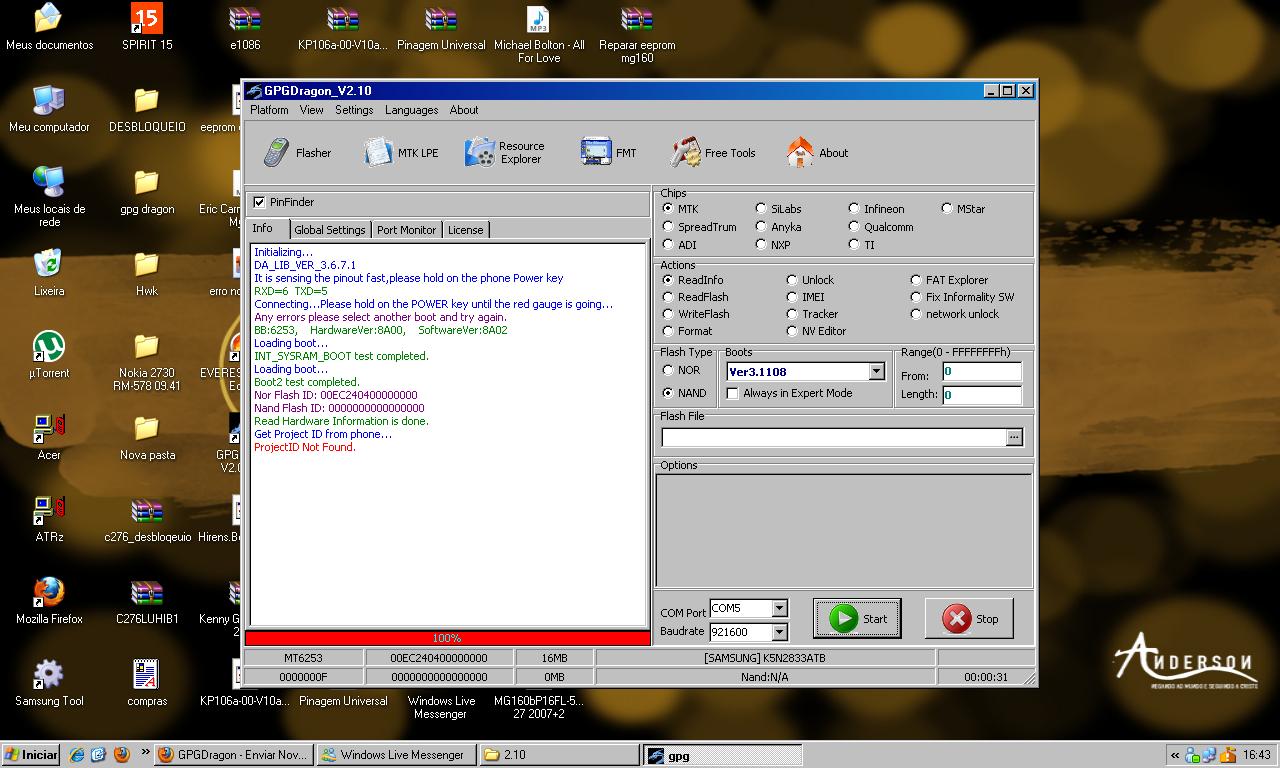Expand the Baudrate dropdown

(x=779, y=632)
